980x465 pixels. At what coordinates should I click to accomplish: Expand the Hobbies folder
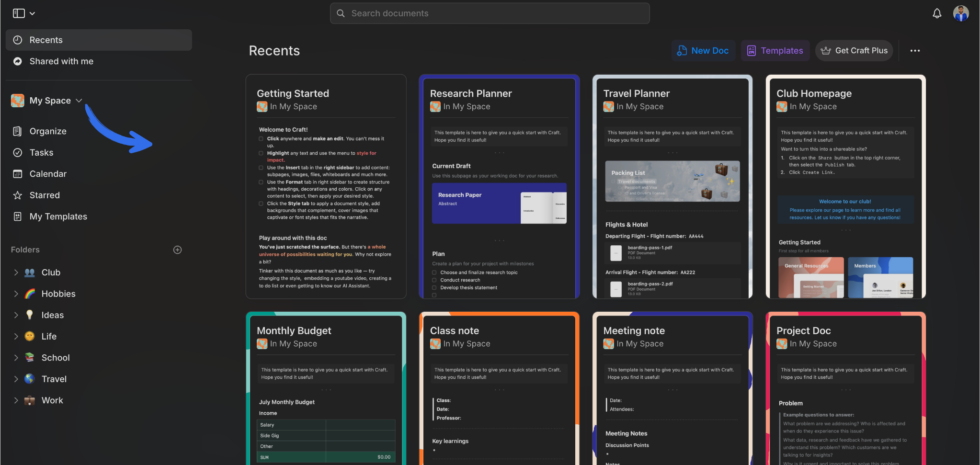[x=58, y=294]
